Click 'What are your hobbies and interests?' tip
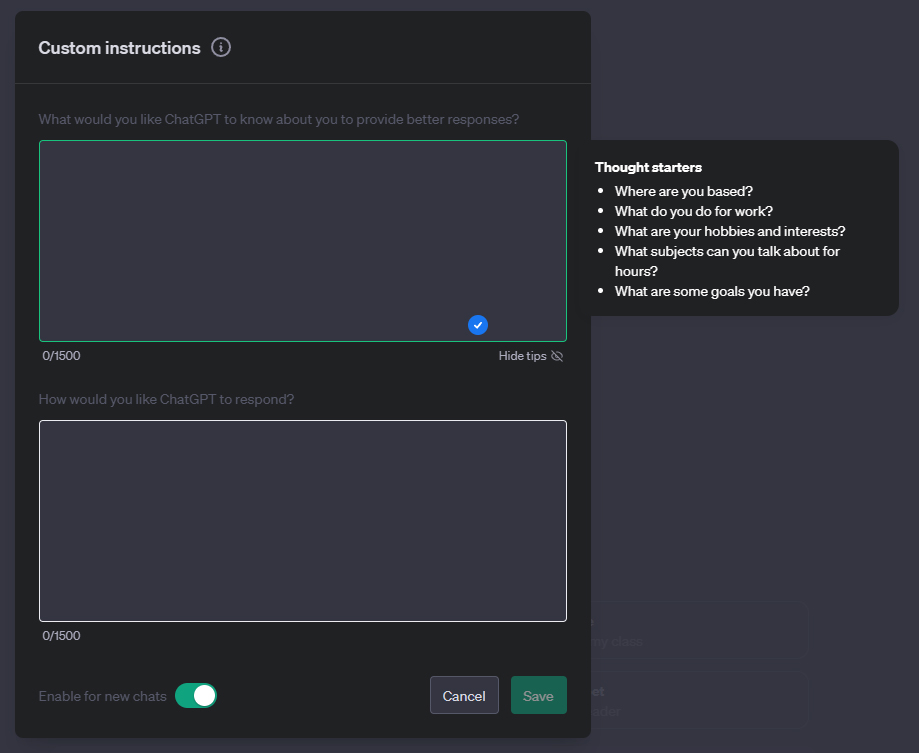Image resolution: width=919 pixels, height=753 pixels. tap(730, 231)
